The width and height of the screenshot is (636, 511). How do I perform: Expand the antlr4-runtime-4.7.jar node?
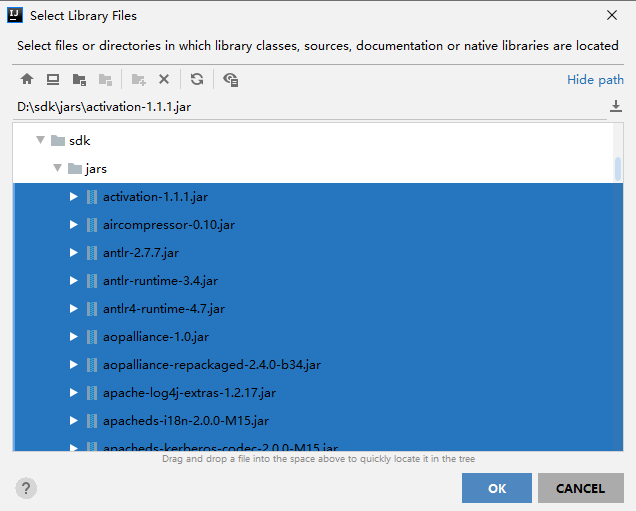tap(73, 309)
